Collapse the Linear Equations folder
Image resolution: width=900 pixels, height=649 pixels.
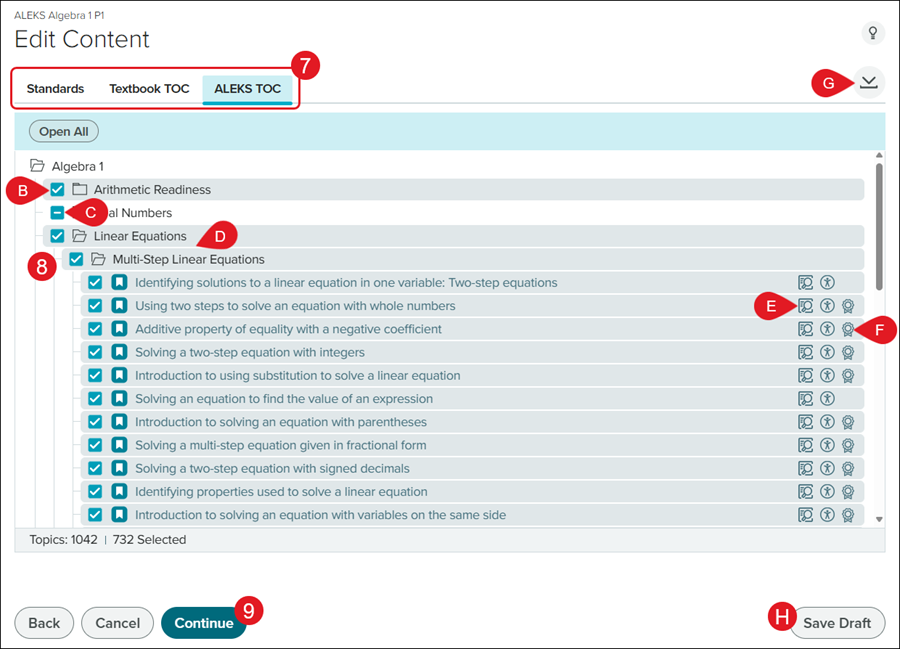pos(79,237)
